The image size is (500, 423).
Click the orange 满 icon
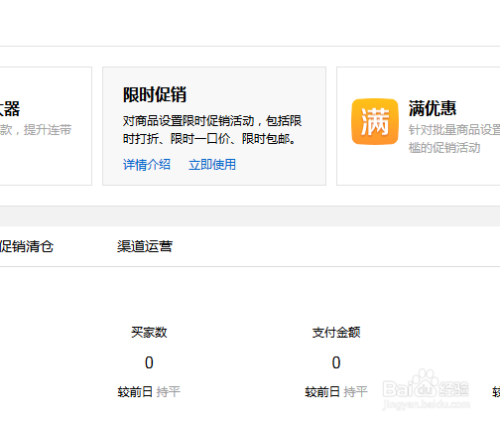click(375, 122)
